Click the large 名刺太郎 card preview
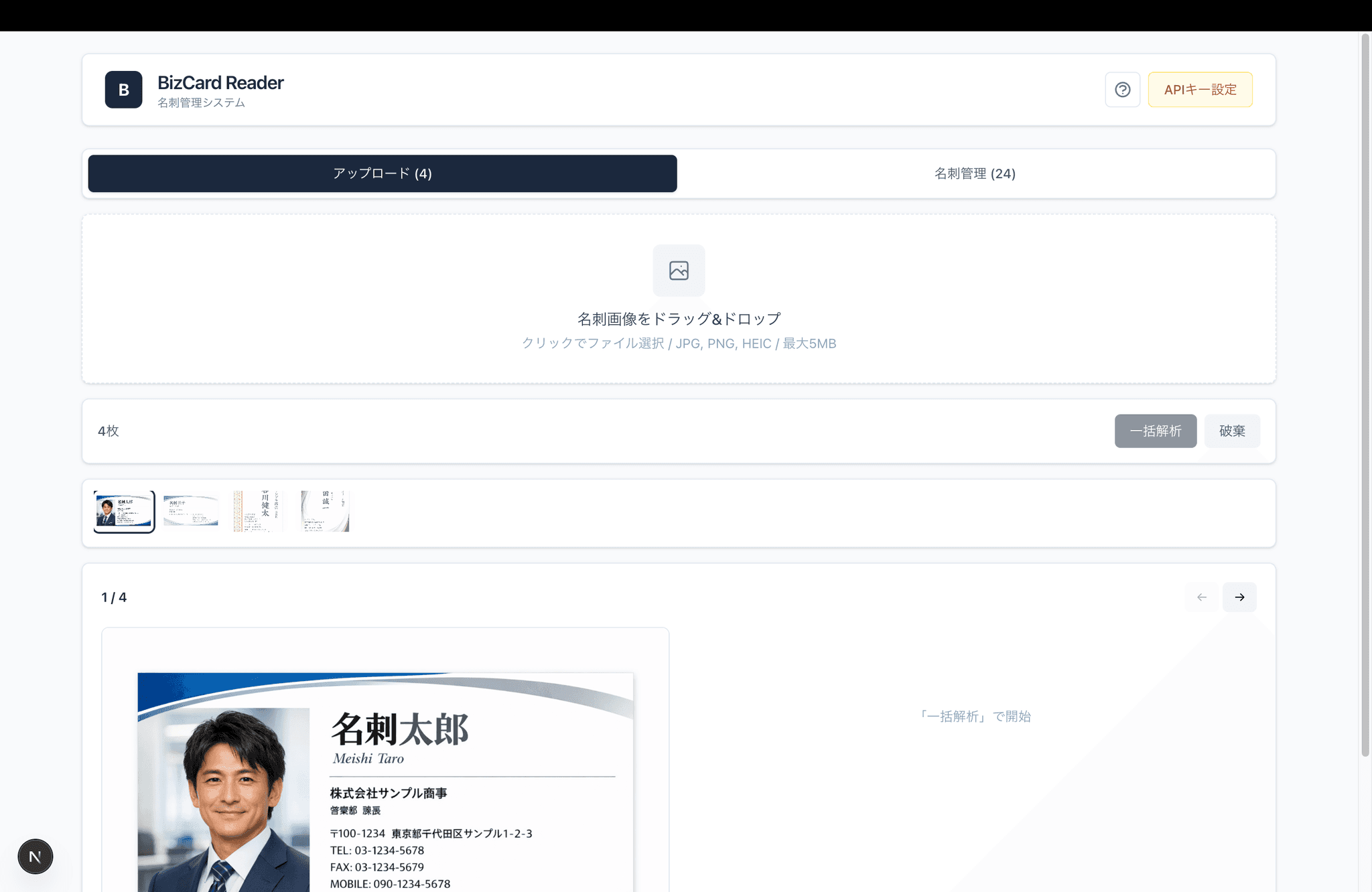The image size is (1372, 892). [x=385, y=770]
